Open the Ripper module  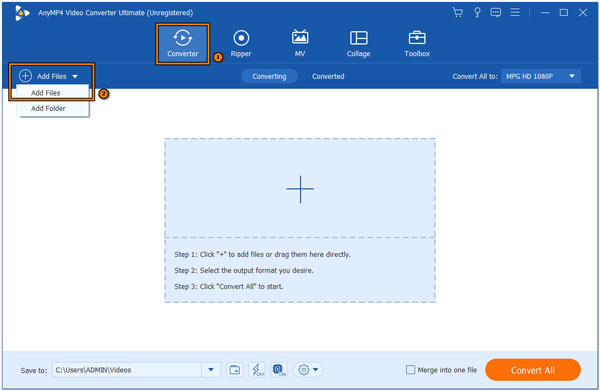pos(241,44)
